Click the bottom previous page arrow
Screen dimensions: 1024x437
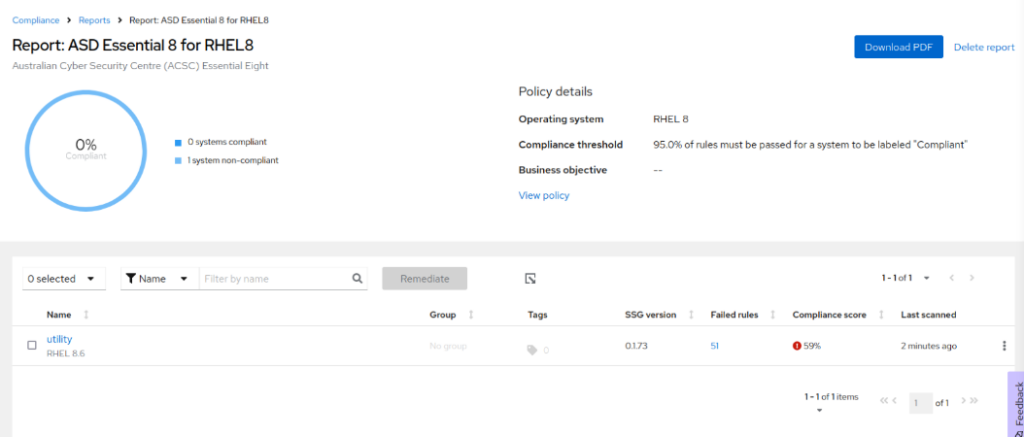(895, 401)
